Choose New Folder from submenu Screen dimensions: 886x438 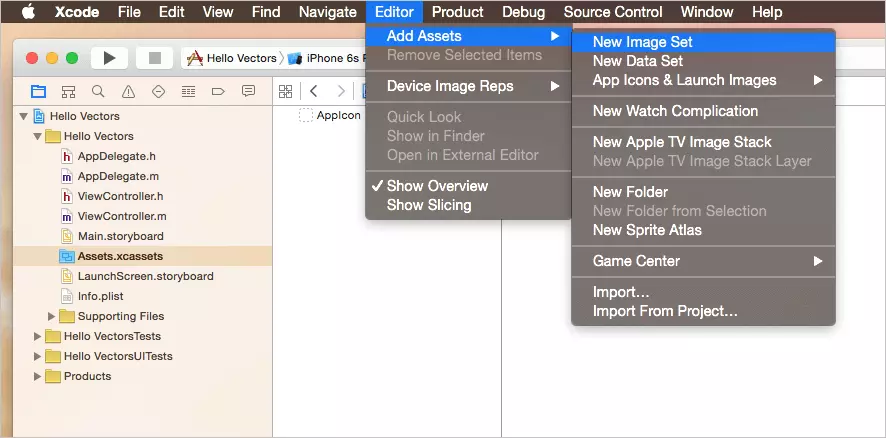point(703,192)
